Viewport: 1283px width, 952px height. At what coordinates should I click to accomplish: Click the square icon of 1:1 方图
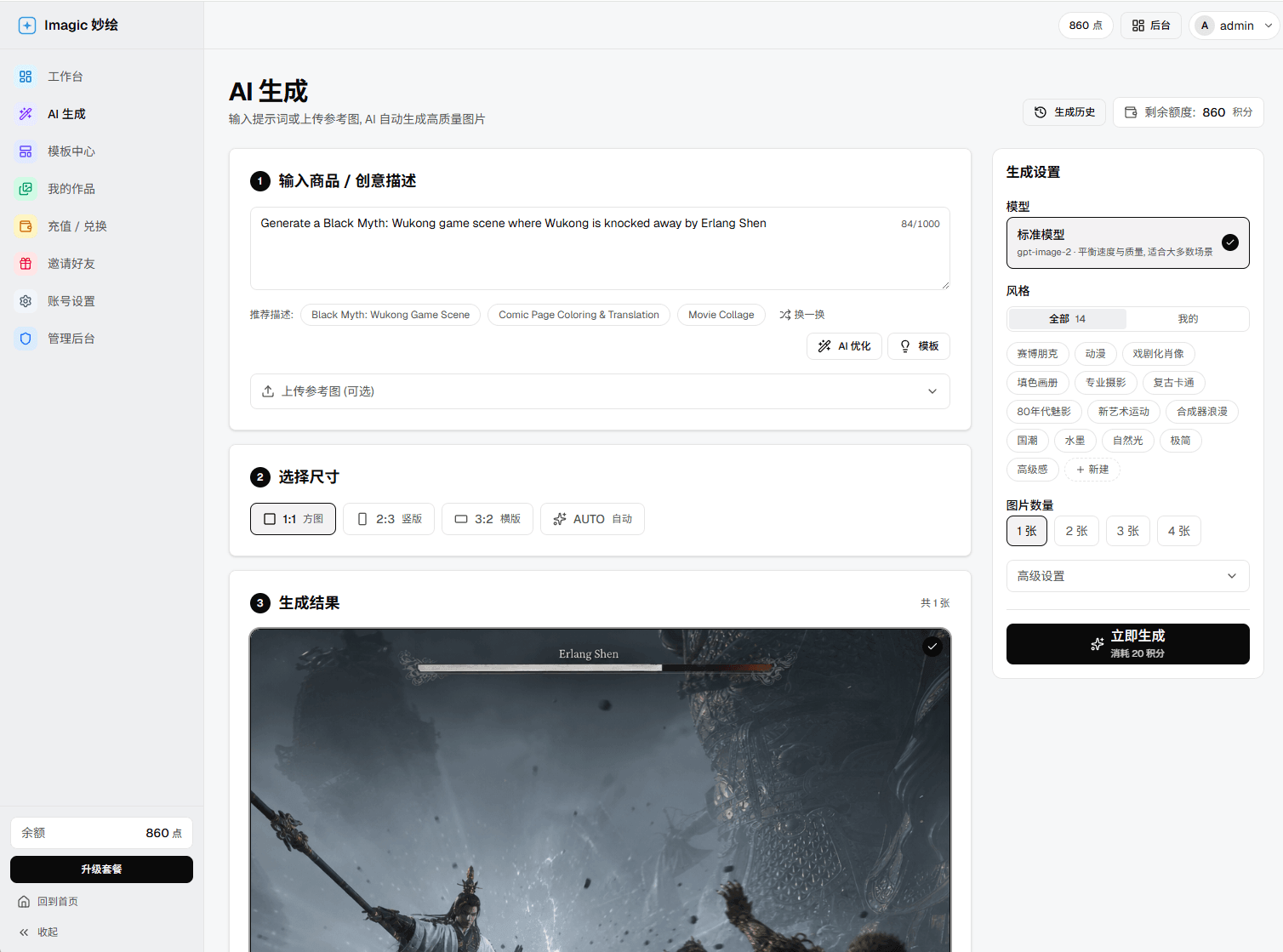coord(270,519)
